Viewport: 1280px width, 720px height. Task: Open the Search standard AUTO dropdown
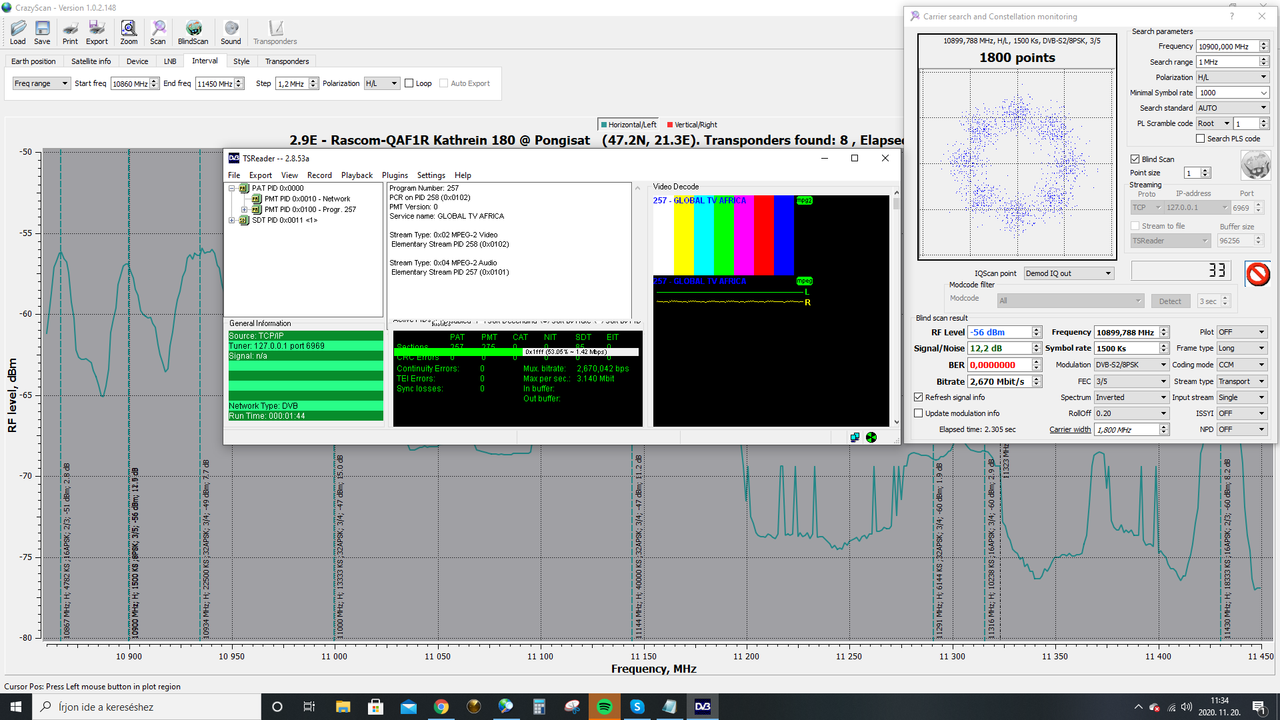(x=1233, y=108)
